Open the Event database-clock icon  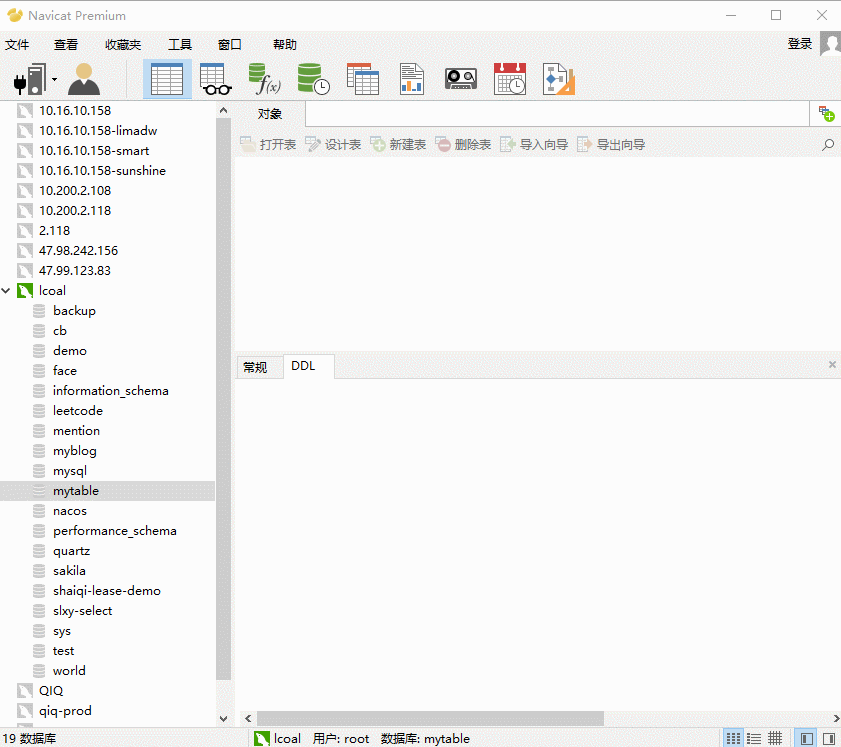(313, 79)
